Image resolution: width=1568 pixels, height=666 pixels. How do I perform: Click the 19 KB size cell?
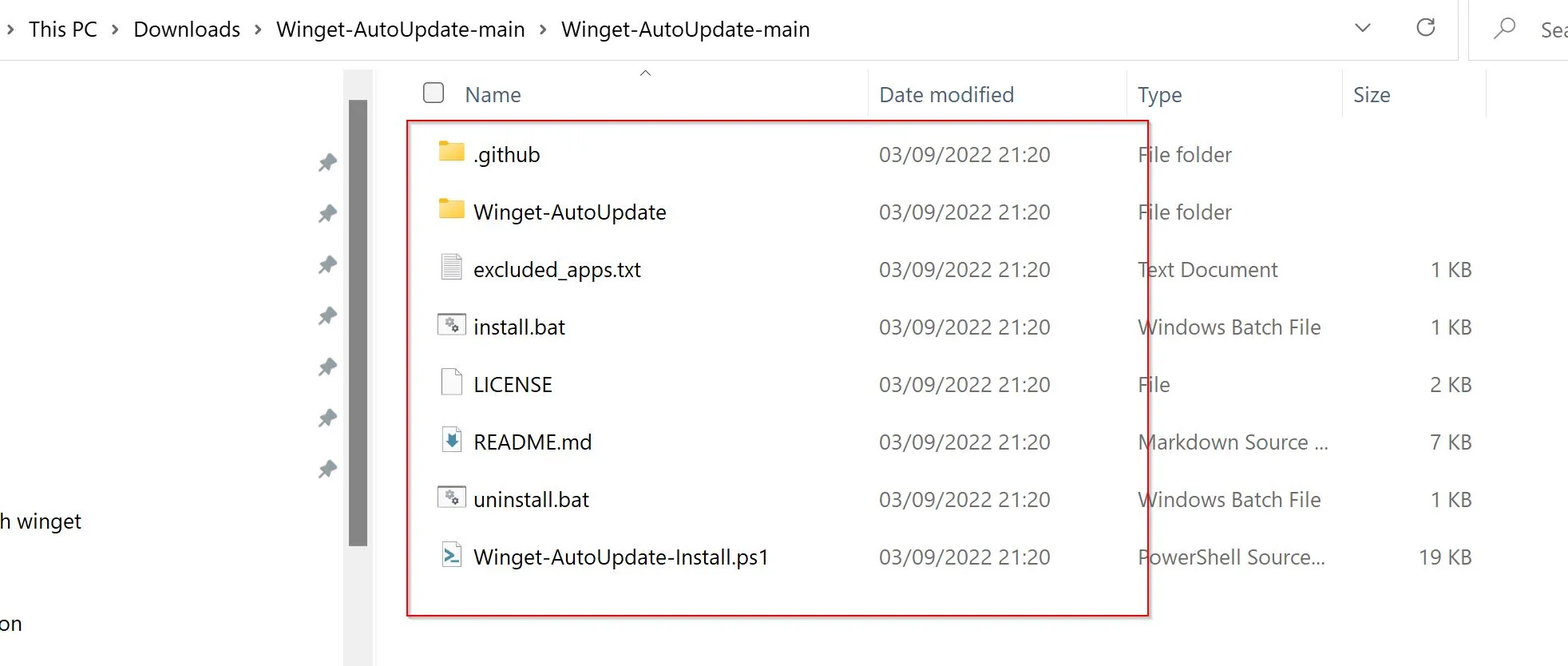1445,557
